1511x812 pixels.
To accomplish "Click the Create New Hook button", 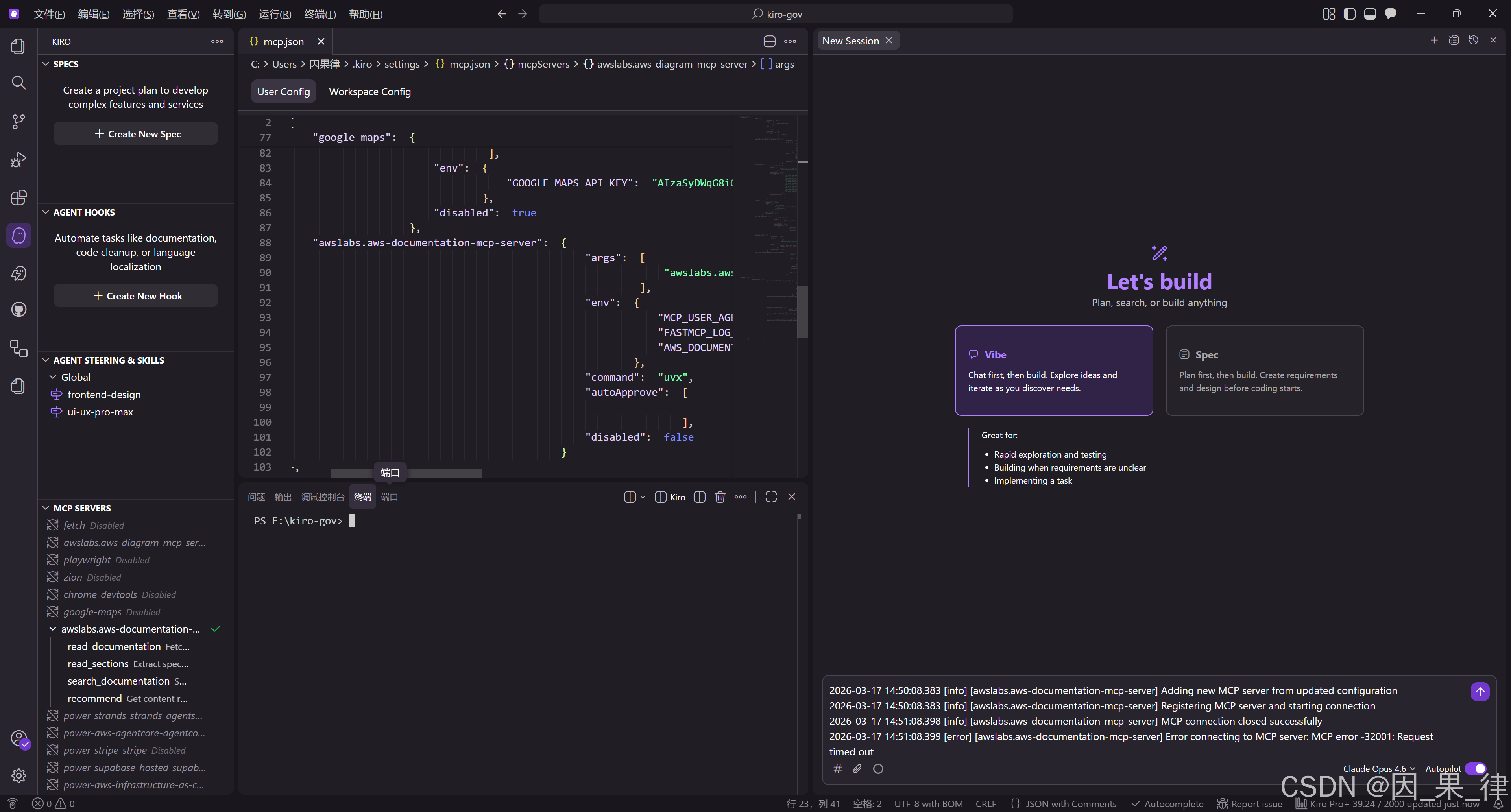I will coord(135,296).
